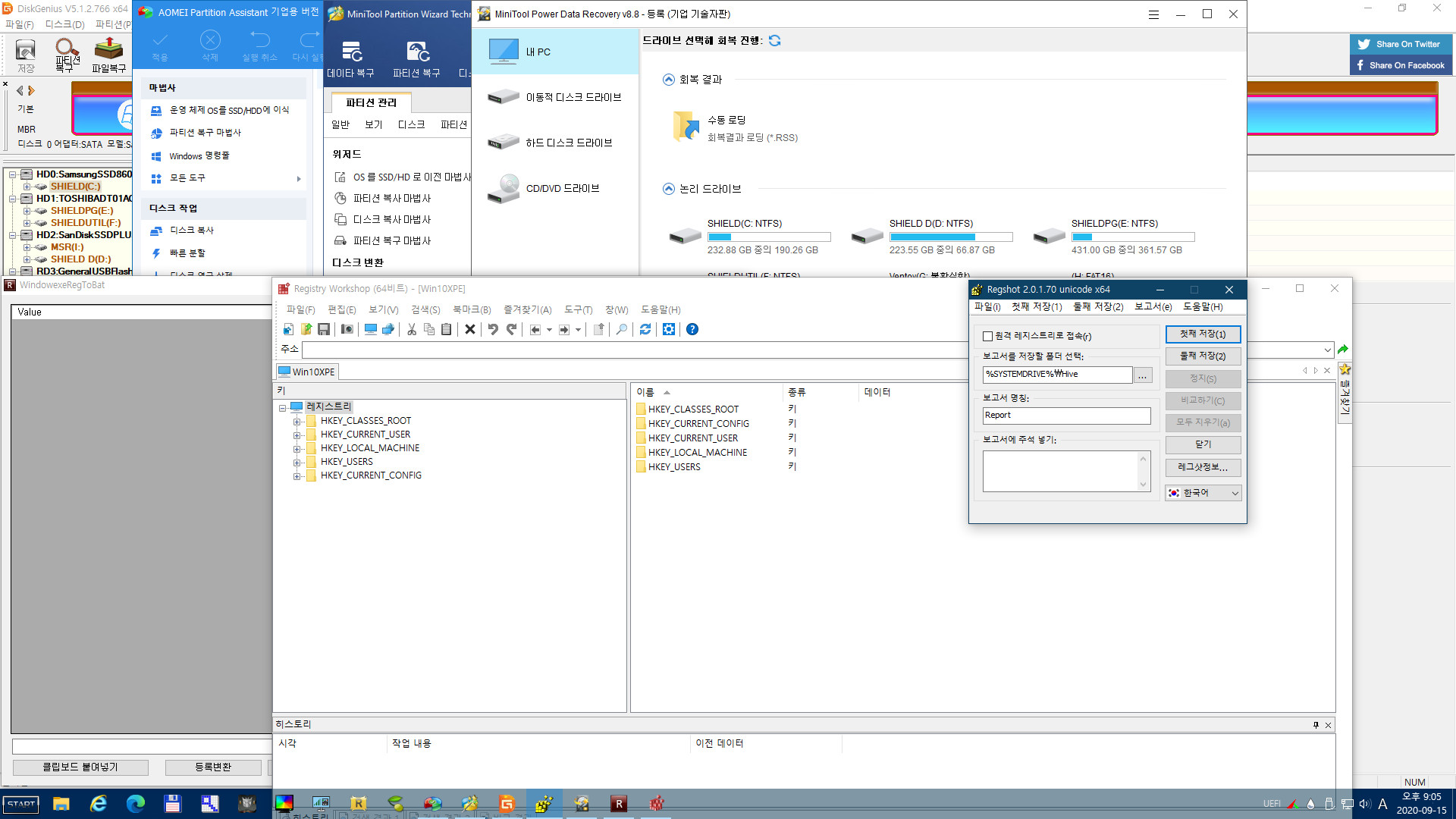The width and height of the screenshot is (1456, 819).
Task: Expand HKEY_CURRENT_USER tree node
Action: pyautogui.click(x=297, y=435)
